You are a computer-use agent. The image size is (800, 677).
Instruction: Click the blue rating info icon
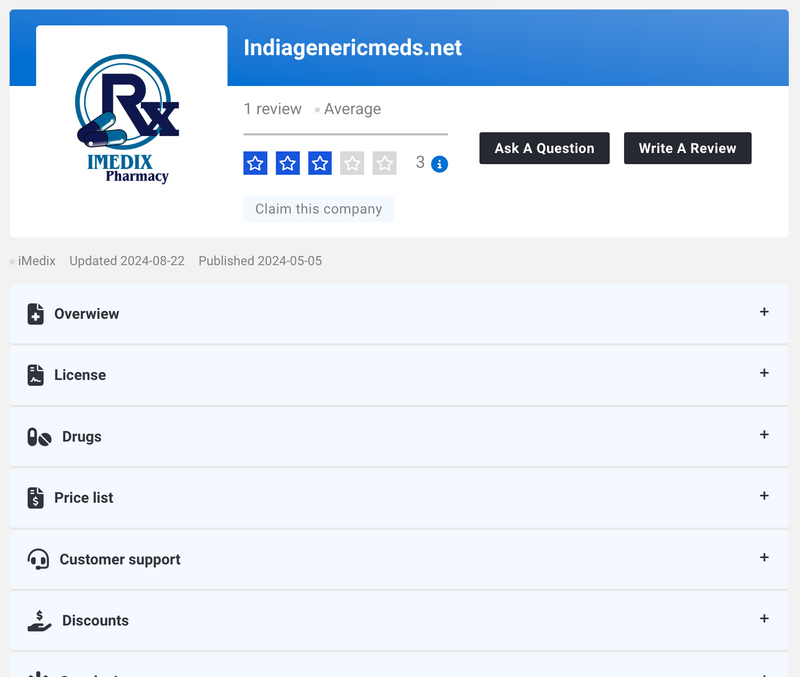(439, 164)
